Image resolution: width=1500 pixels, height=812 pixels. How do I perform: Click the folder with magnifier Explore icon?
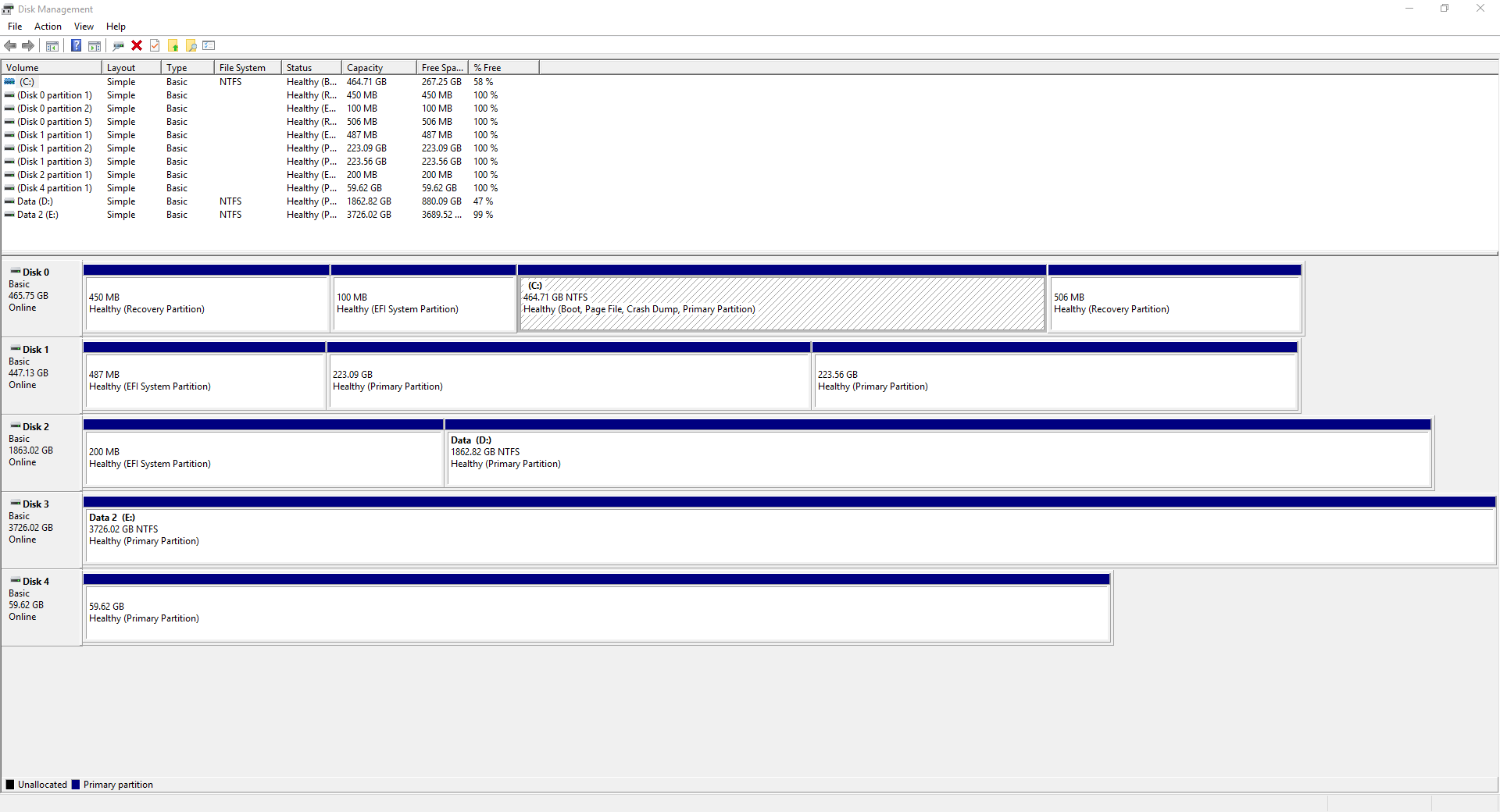[x=191, y=46]
